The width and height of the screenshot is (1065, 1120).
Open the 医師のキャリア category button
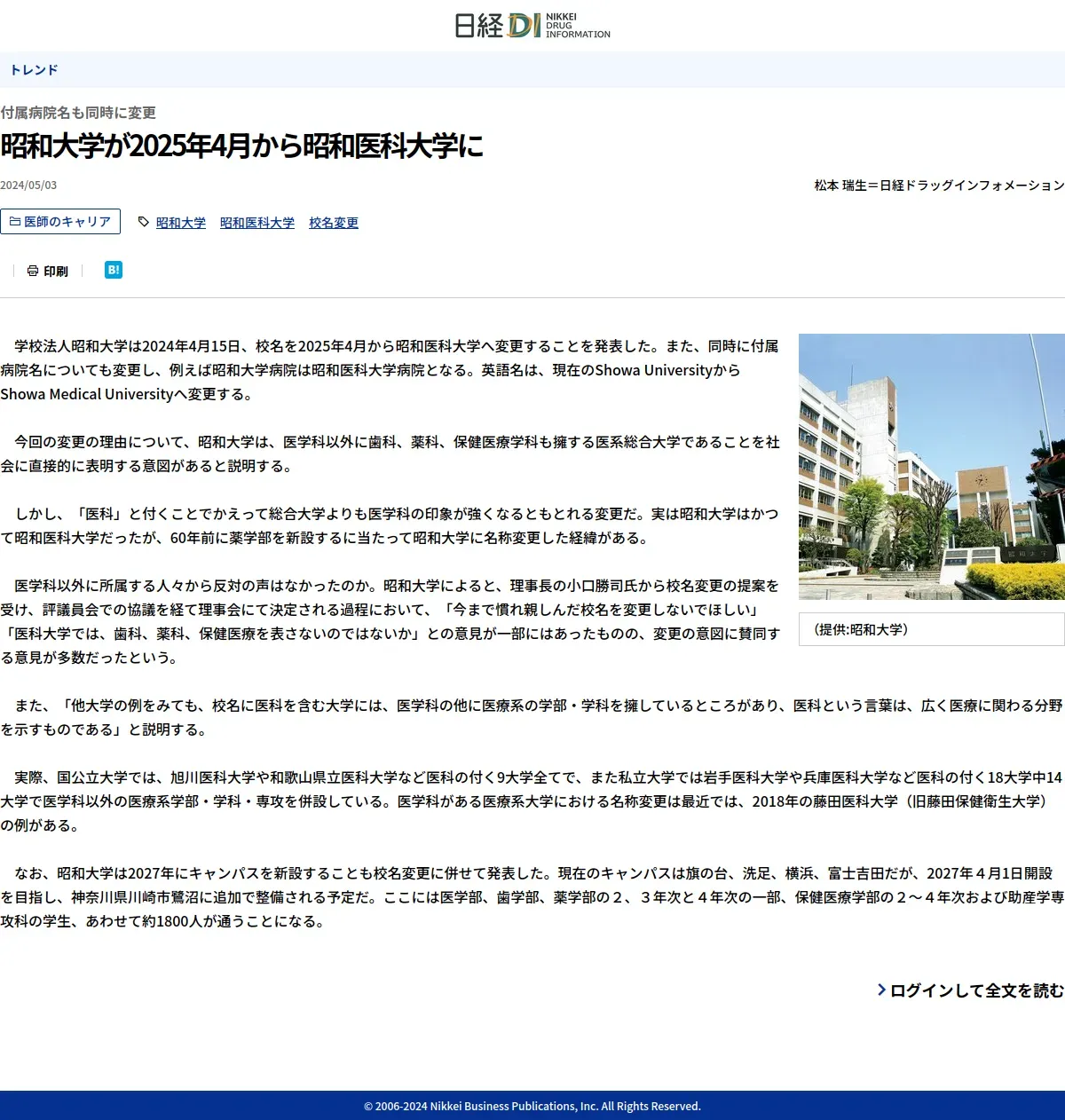60,222
